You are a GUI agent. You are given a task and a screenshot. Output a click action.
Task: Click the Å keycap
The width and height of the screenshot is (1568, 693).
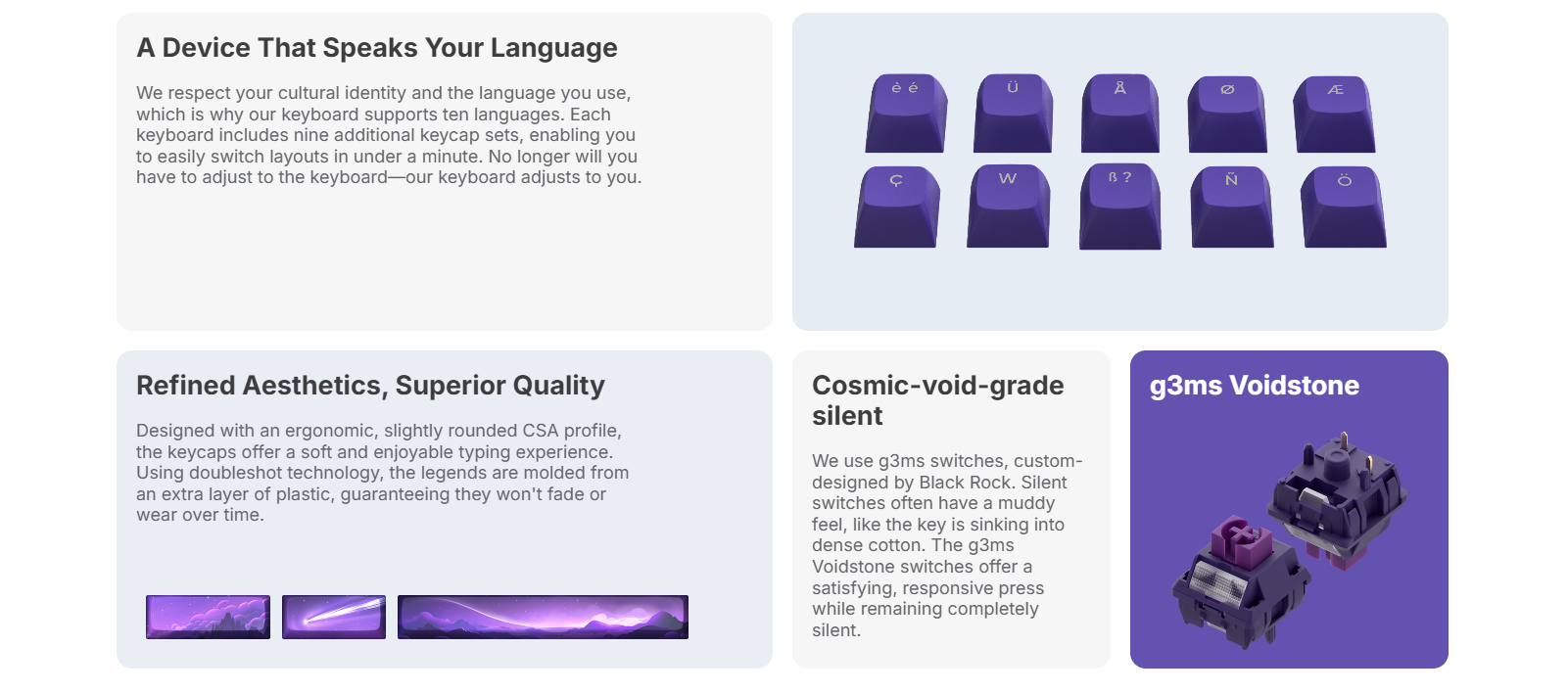1120,114
